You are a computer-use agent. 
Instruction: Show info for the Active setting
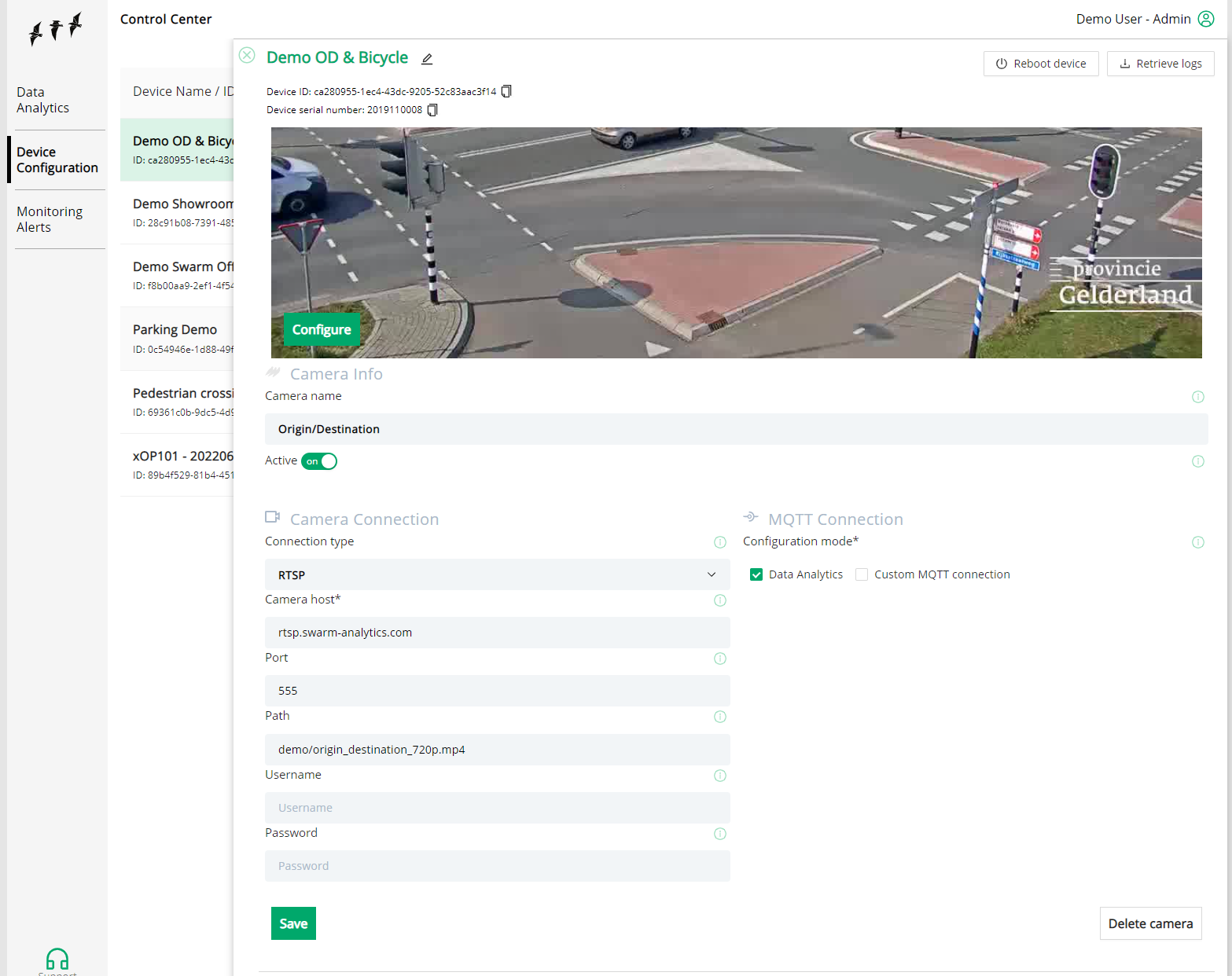pyautogui.click(x=1198, y=461)
